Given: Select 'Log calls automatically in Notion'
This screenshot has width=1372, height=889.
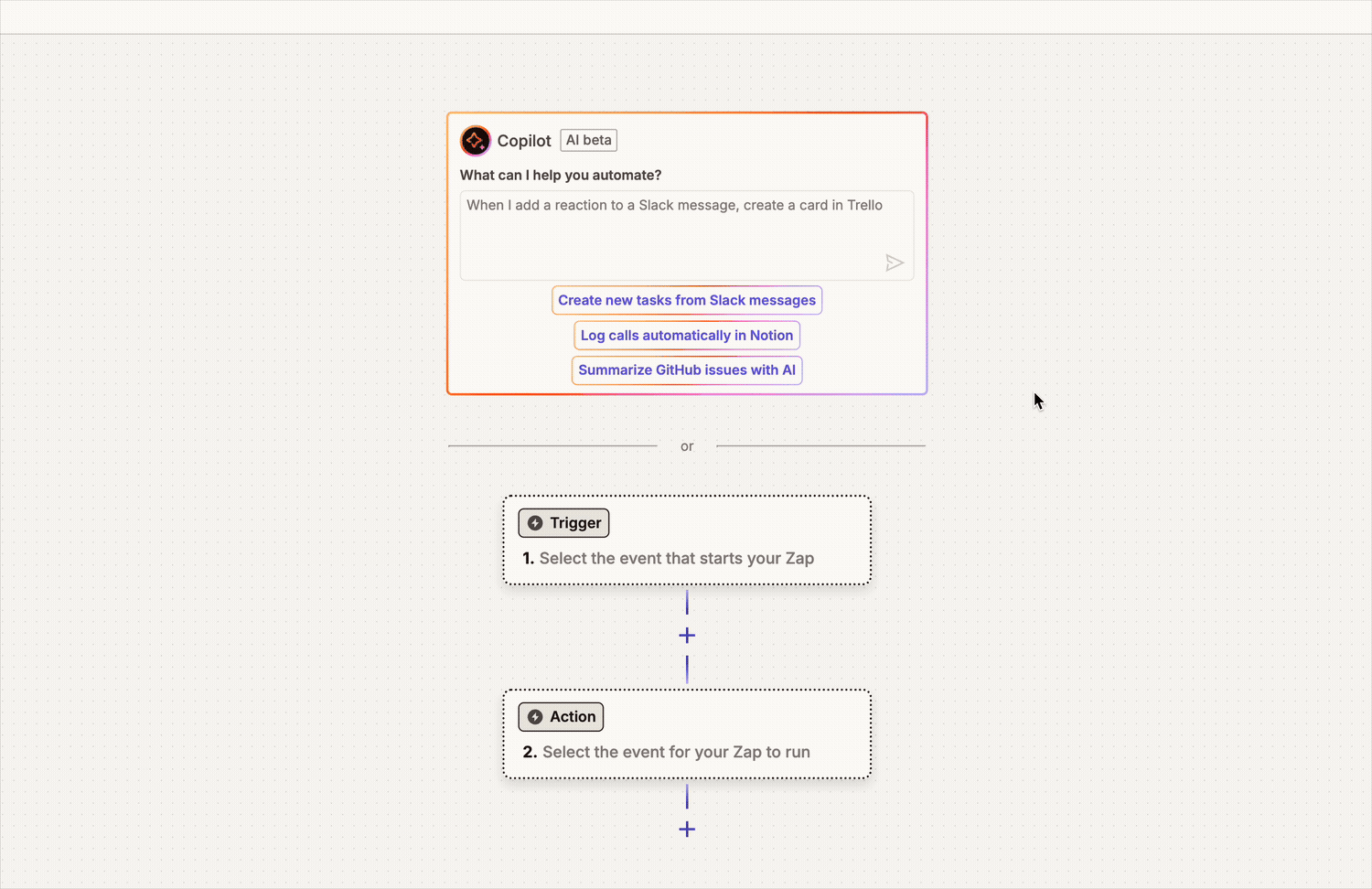Looking at the screenshot, I should [686, 335].
